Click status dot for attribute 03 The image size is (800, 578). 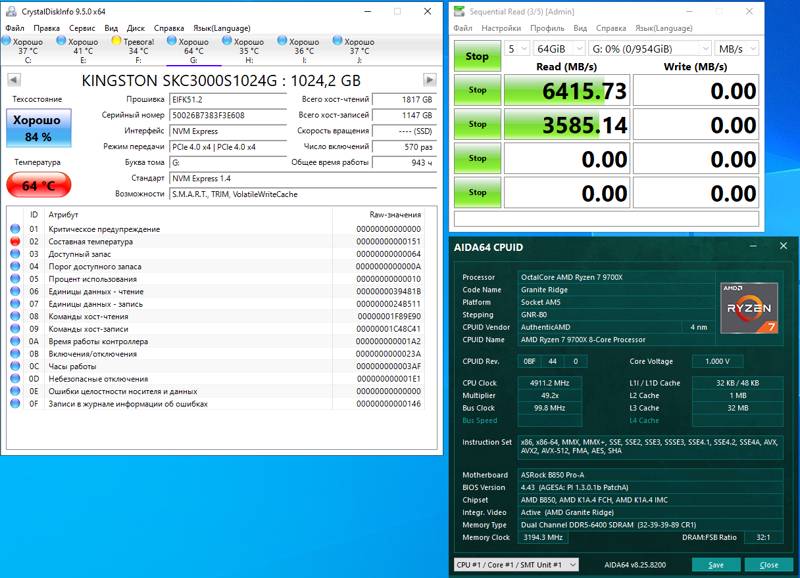[x=15, y=254]
